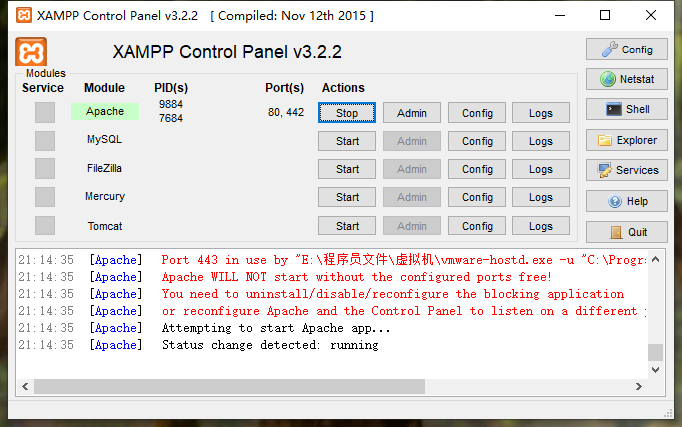This screenshot has width=682, height=427.
Task: Toggle the Tomcat service install checkbox
Action: [x=45, y=226]
